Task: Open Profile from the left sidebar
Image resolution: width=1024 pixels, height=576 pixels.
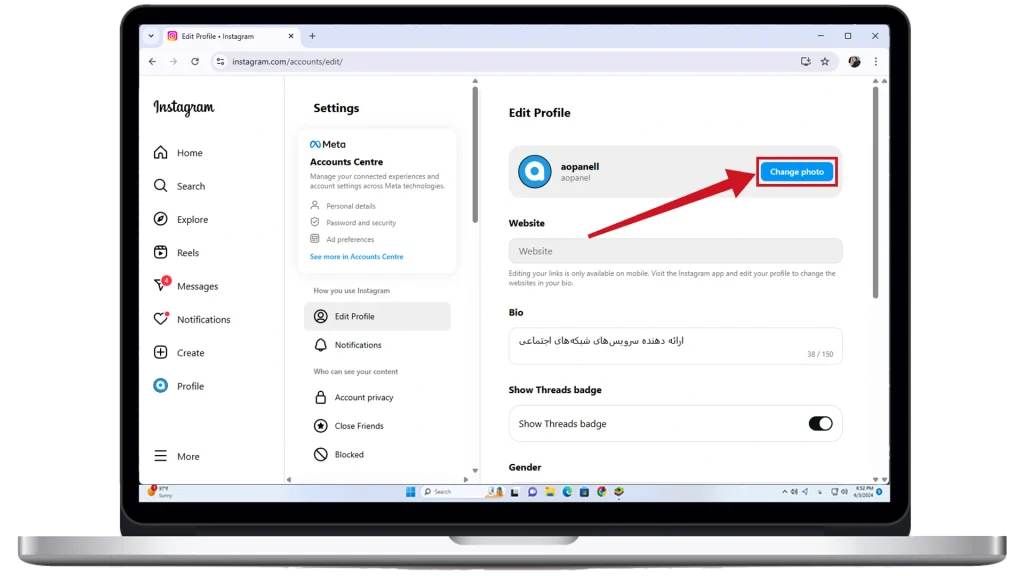Action: pos(179,386)
